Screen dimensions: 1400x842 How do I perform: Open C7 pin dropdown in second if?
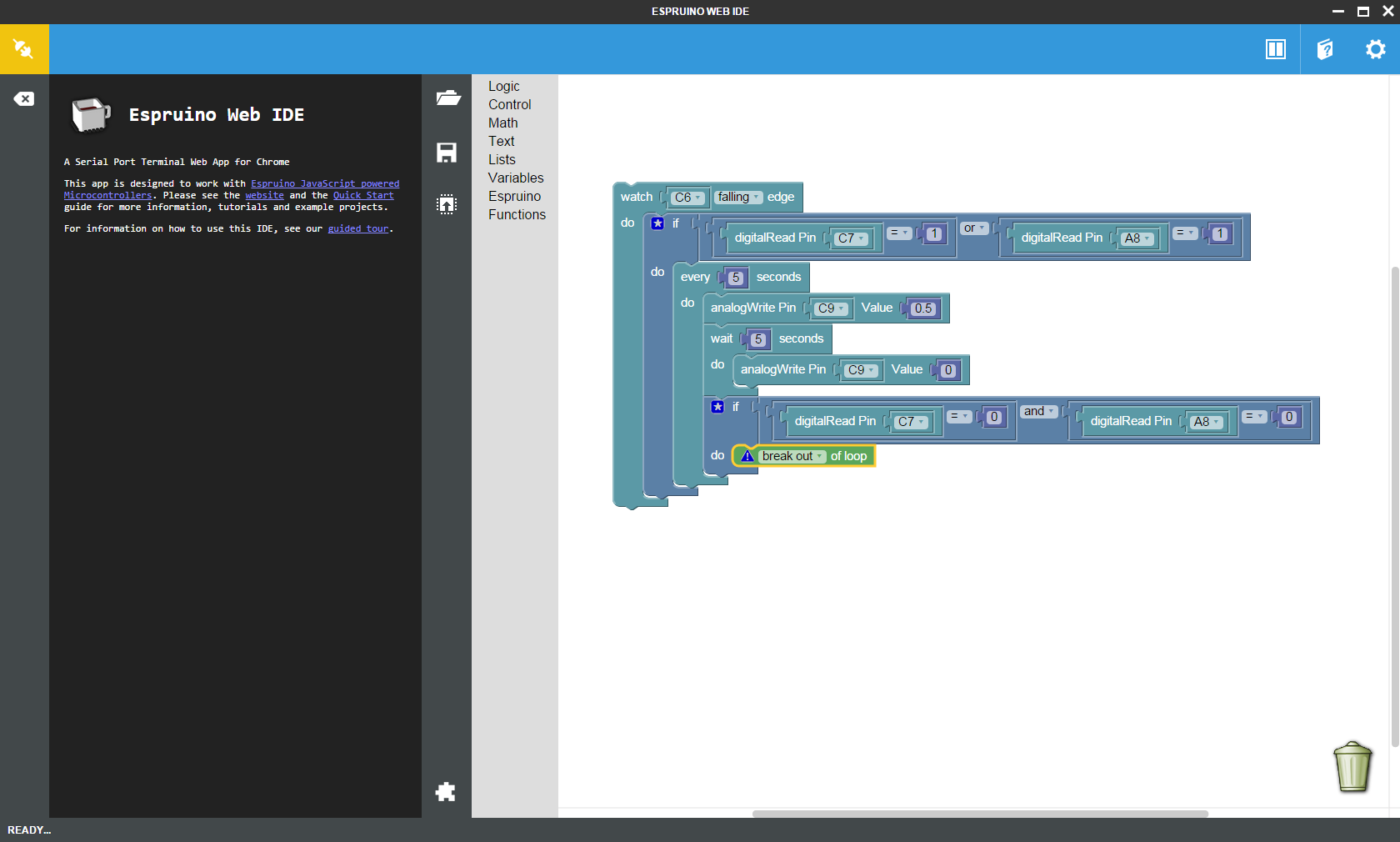911,422
